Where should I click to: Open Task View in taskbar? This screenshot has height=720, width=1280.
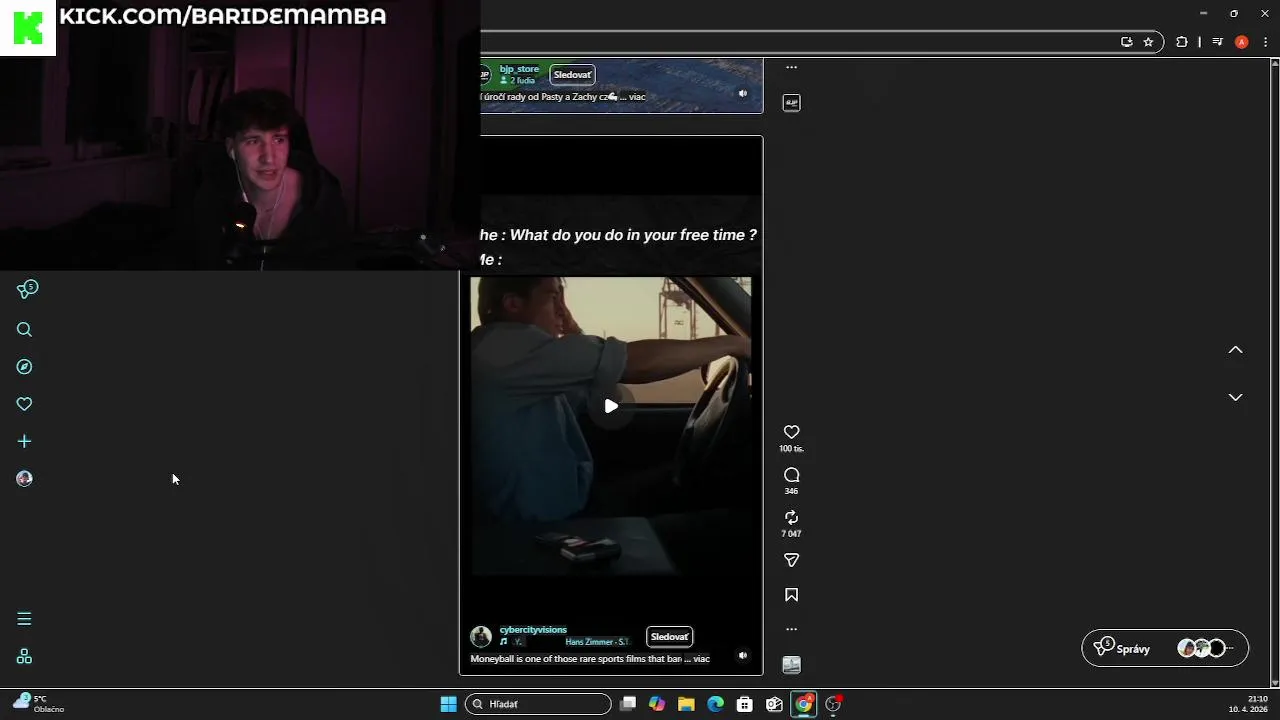pos(628,704)
